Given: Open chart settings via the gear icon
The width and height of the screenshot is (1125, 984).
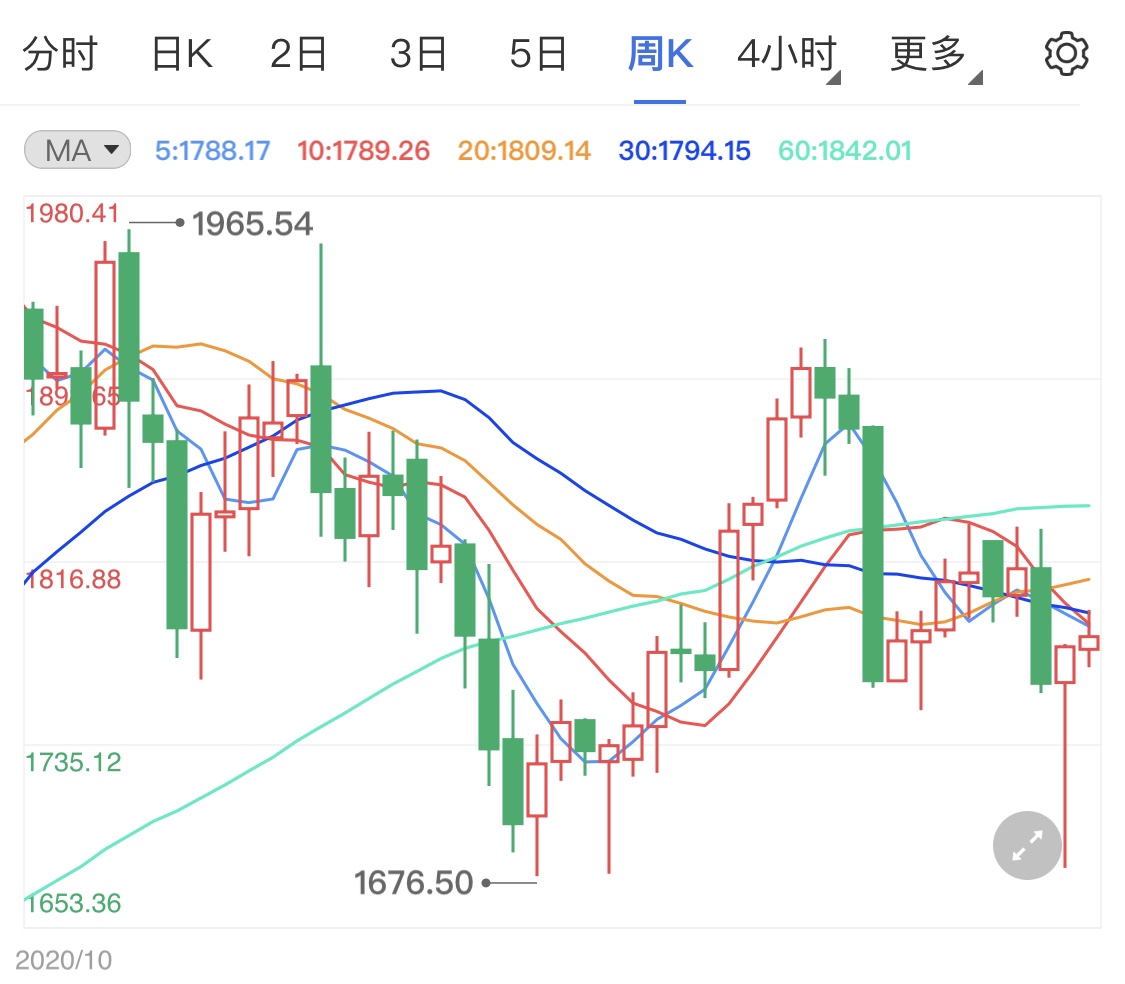Looking at the screenshot, I should pyautogui.click(x=1066, y=53).
